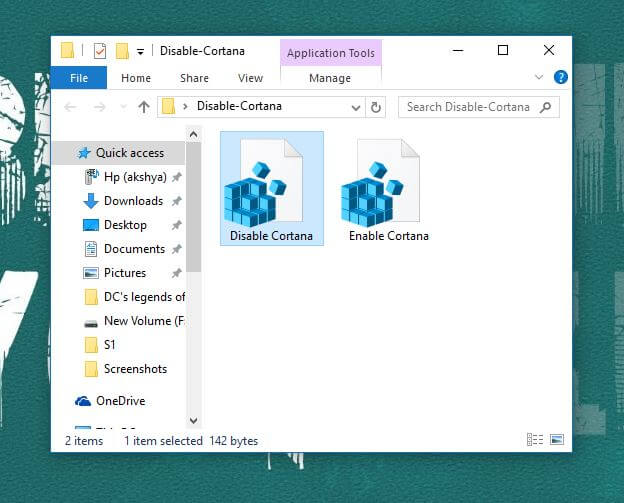Go up one folder level

(x=144, y=107)
